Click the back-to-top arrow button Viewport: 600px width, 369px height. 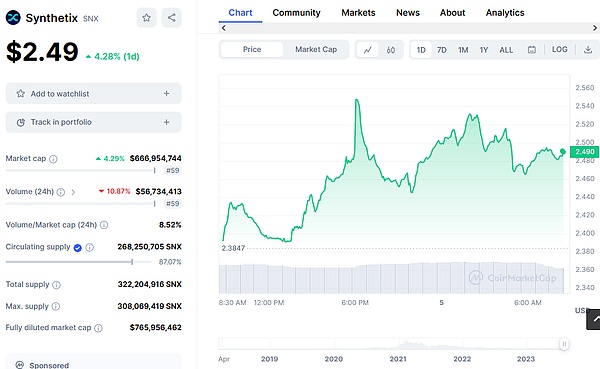pos(593,319)
